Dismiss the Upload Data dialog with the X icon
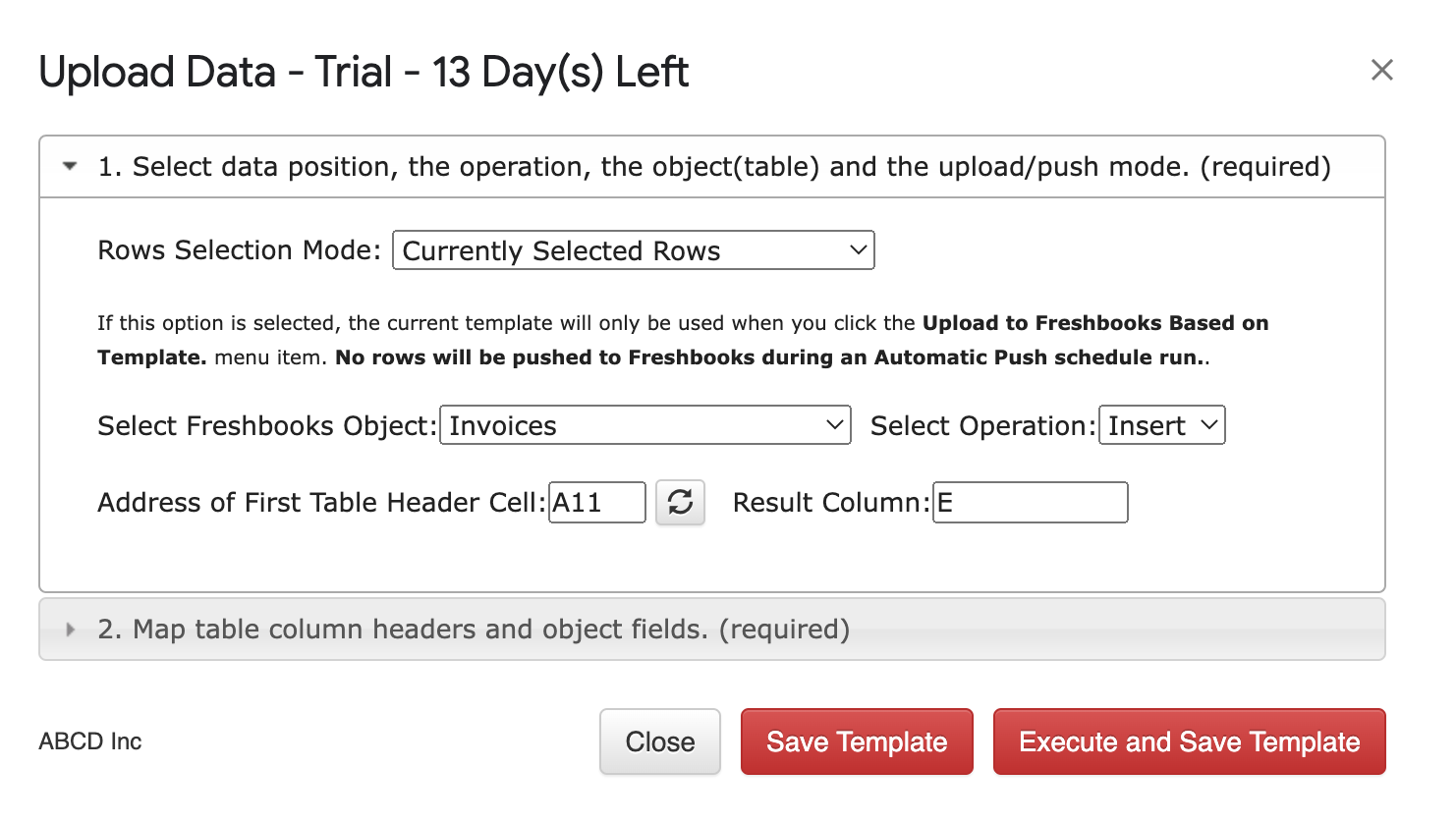The height and width of the screenshot is (823, 1456). point(1381,70)
